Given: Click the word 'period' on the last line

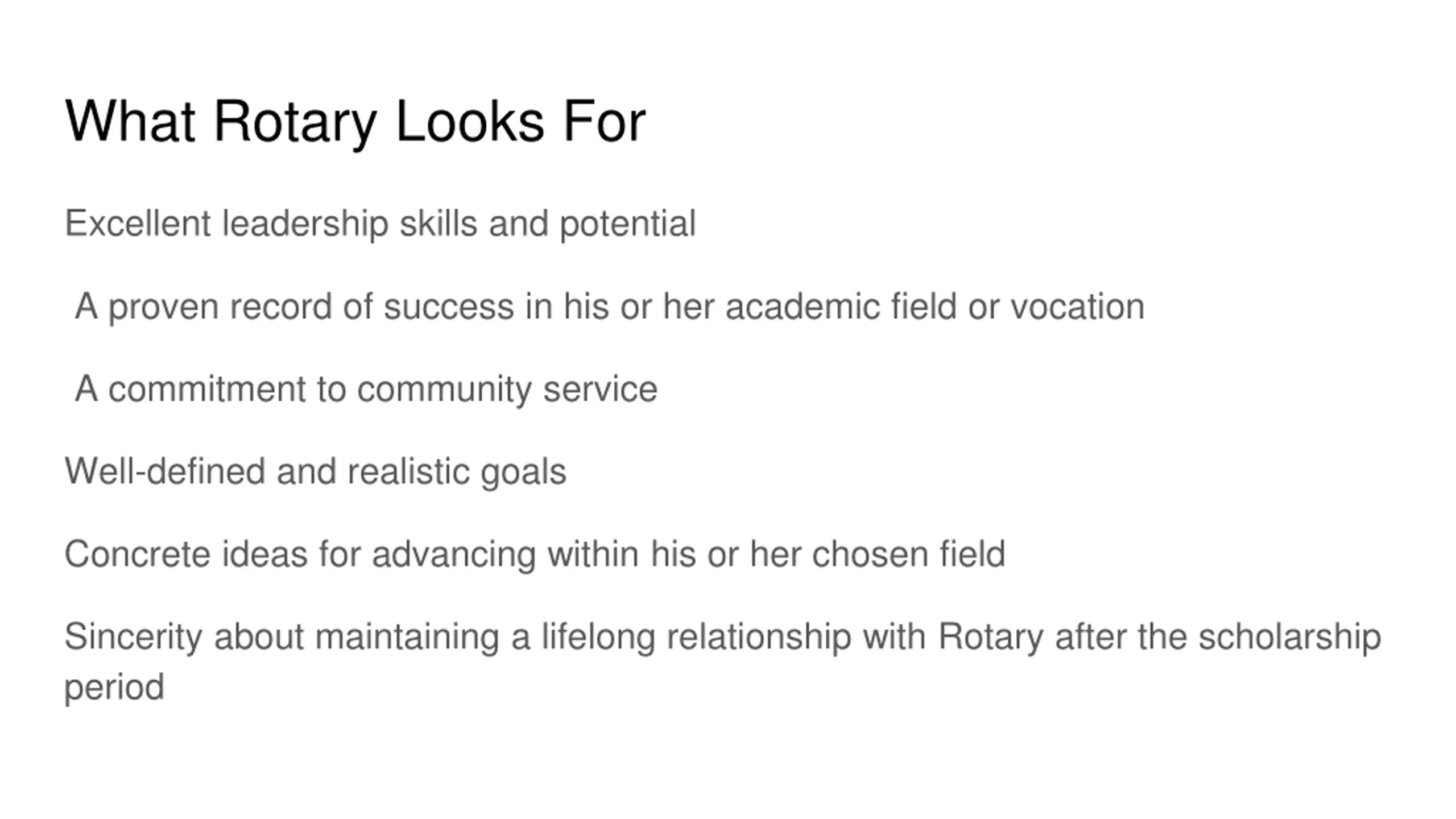Looking at the screenshot, I should (114, 686).
